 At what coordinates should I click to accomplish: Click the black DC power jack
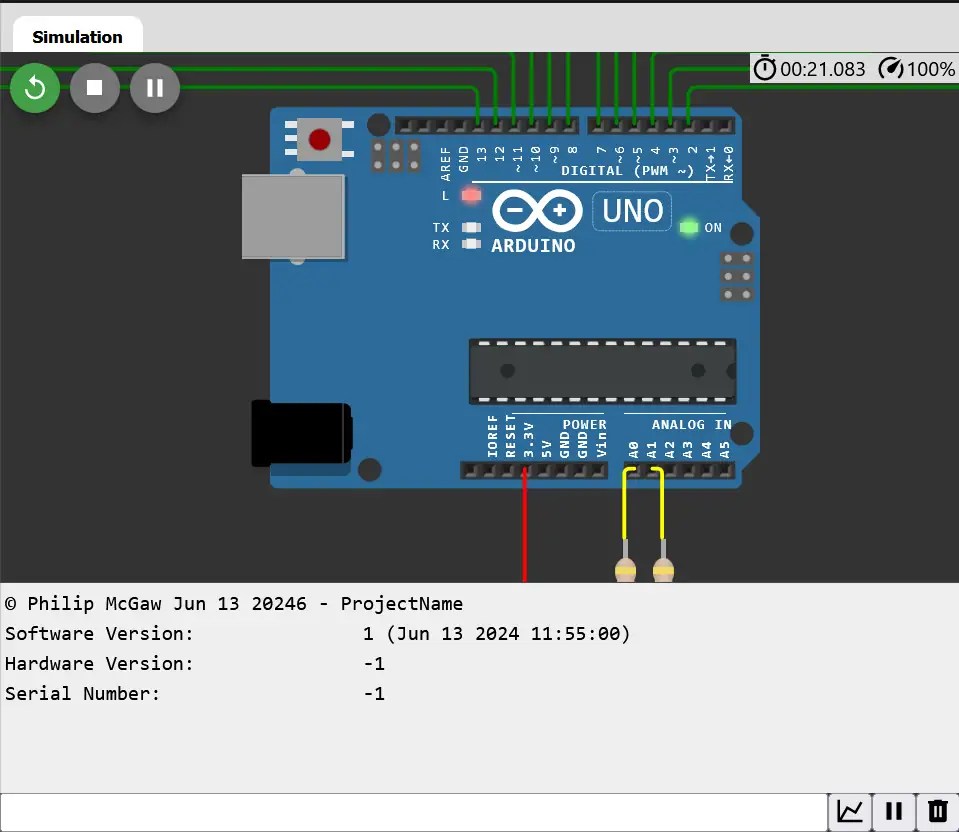(x=302, y=433)
